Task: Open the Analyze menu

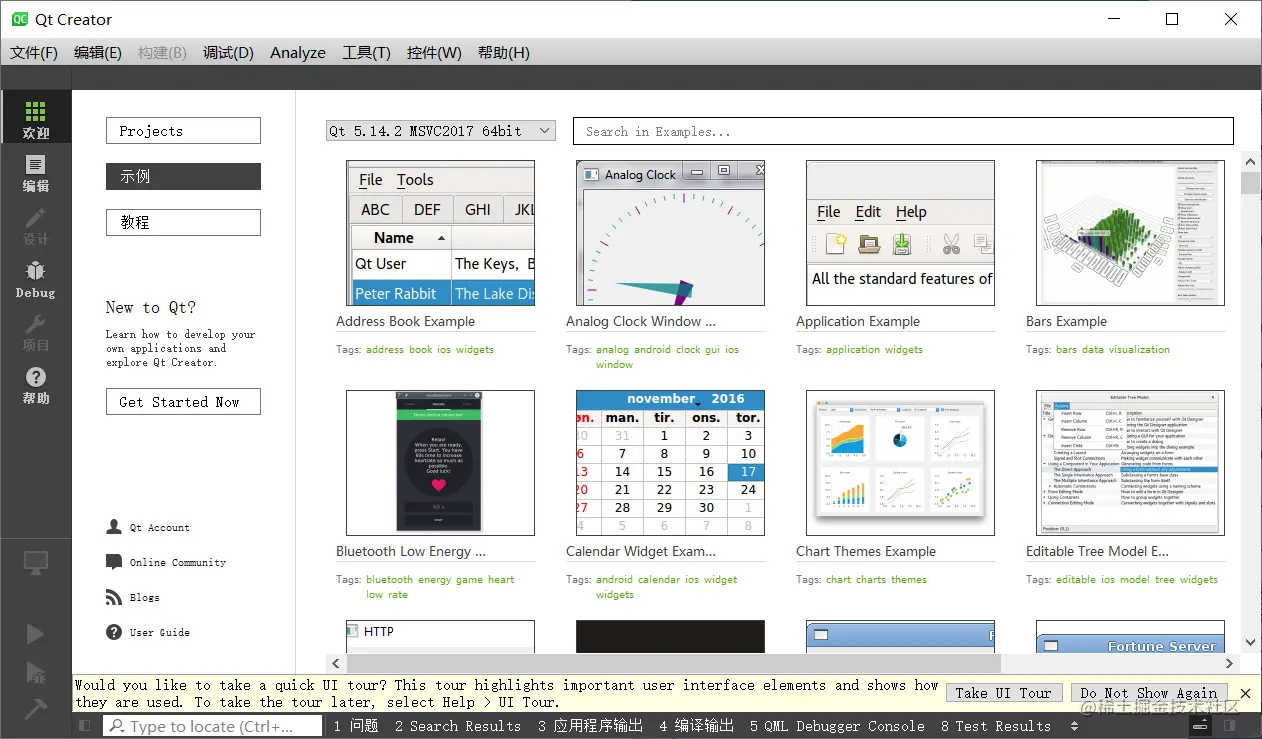Action: [x=298, y=53]
